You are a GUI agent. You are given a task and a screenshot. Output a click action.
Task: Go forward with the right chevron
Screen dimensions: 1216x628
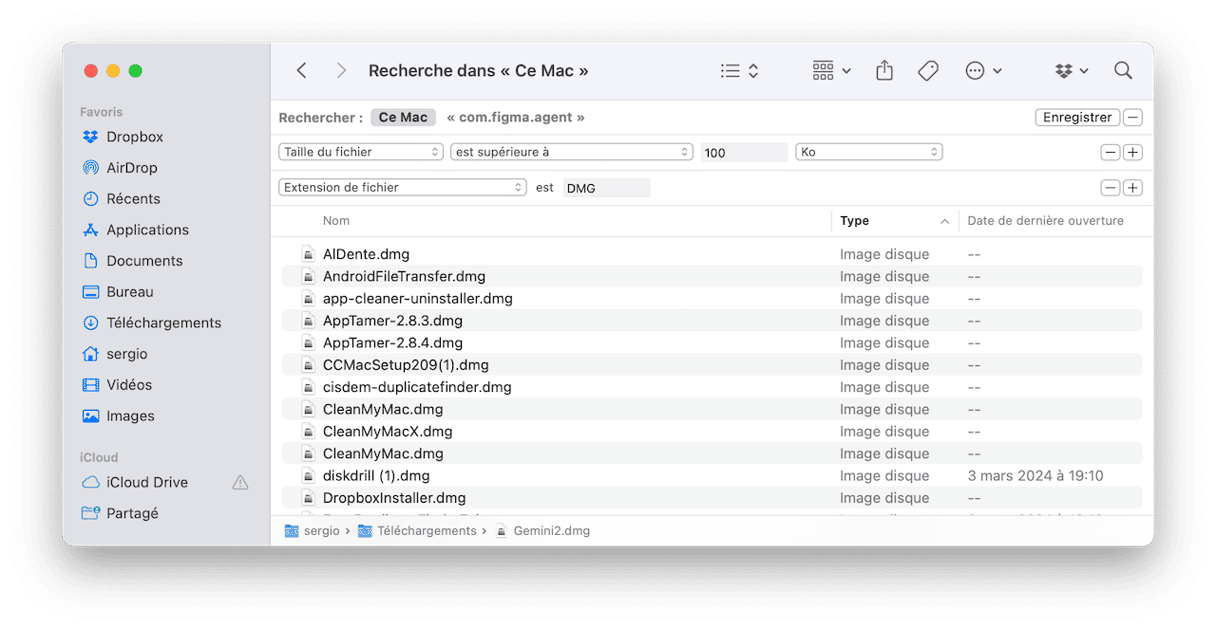coord(341,71)
